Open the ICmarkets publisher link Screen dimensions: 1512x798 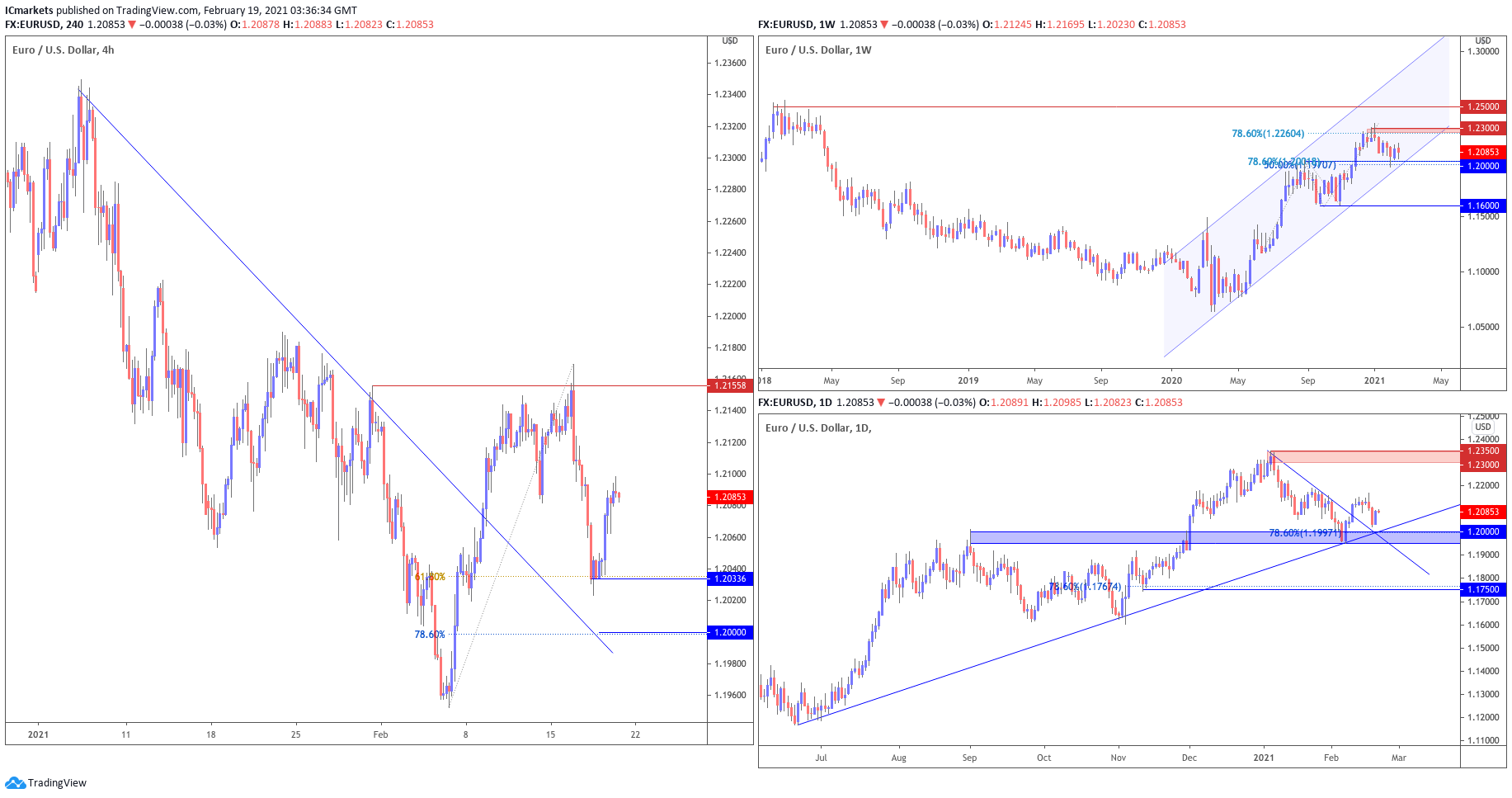(29, 11)
